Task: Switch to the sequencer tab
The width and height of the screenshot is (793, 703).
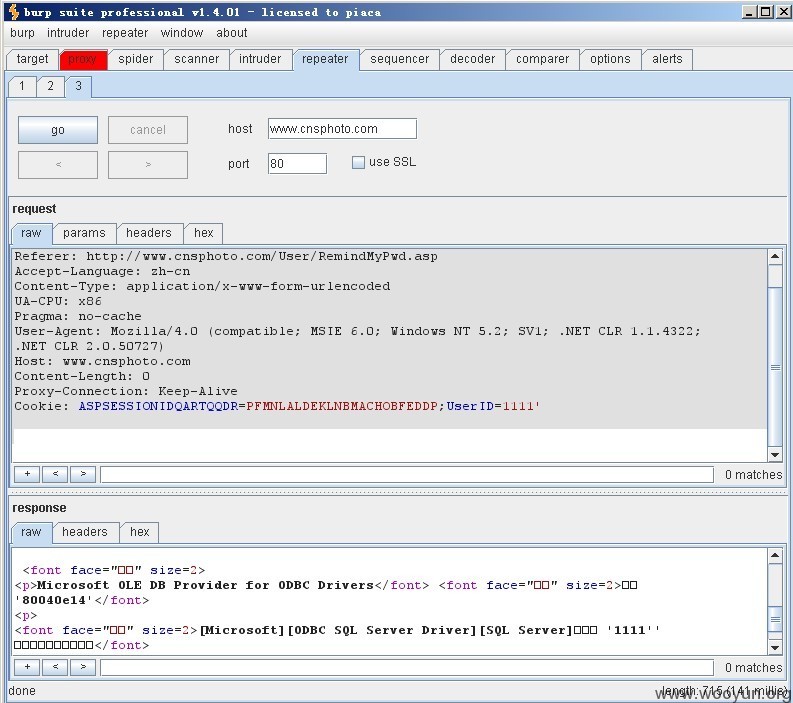Action: (400, 59)
